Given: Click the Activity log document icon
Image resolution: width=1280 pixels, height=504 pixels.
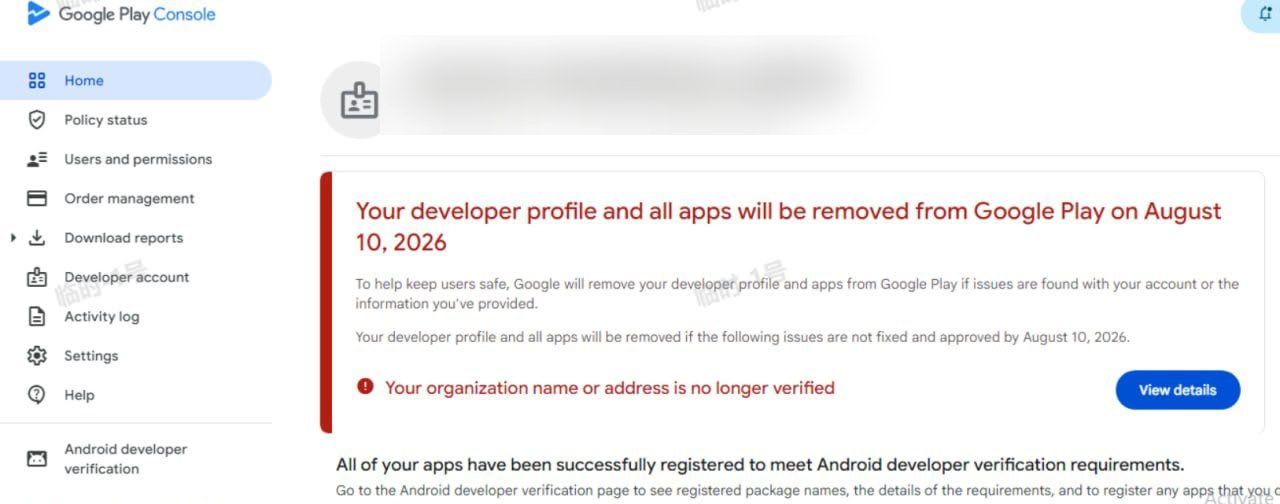Looking at the screenshot, I should click(37, 317).
